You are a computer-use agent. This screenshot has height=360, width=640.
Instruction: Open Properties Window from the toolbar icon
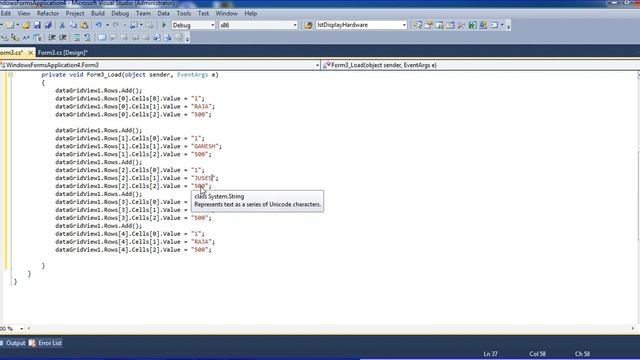point(429,25)
